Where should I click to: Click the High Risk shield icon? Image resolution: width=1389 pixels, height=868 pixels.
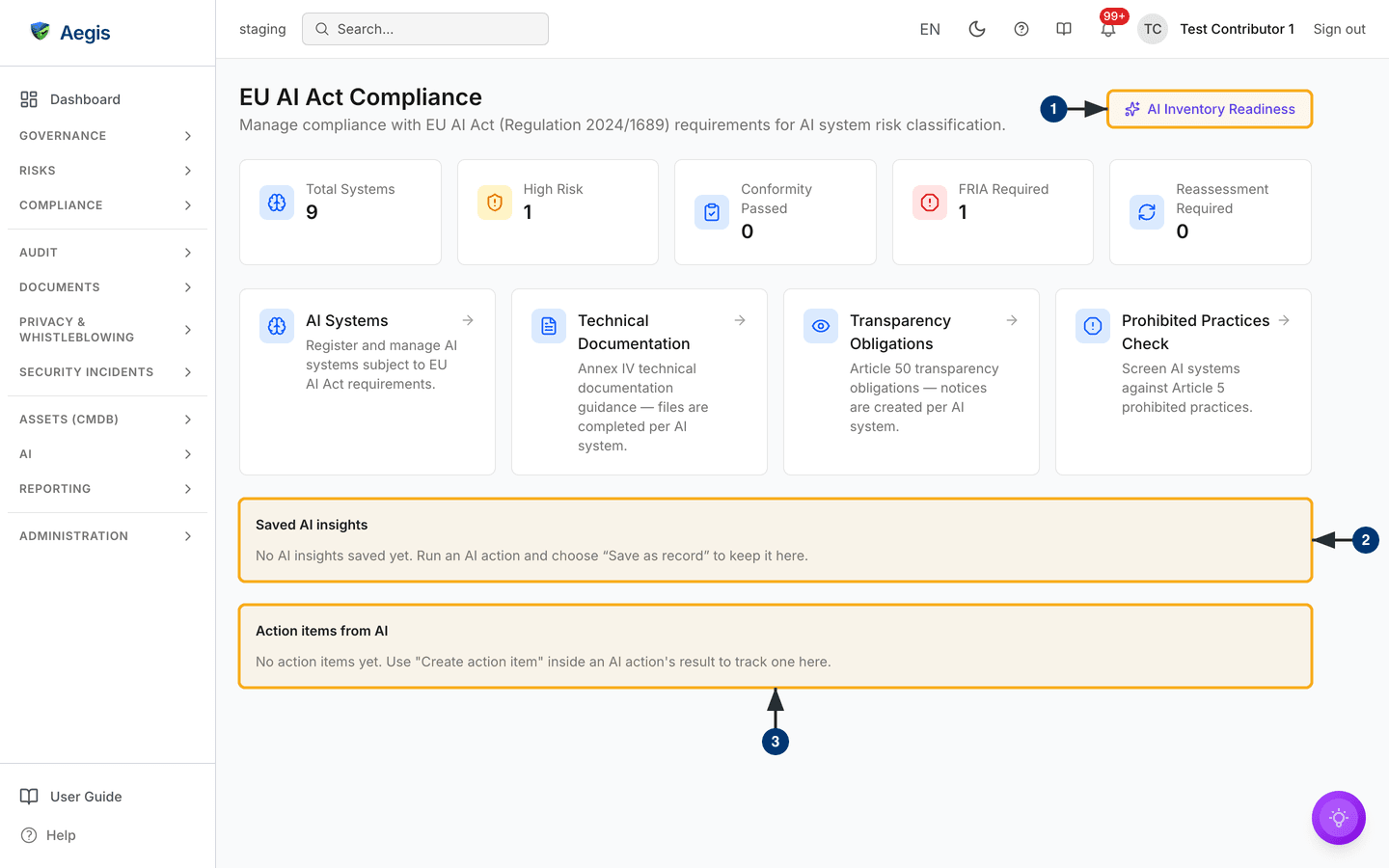tap(495, 203)
